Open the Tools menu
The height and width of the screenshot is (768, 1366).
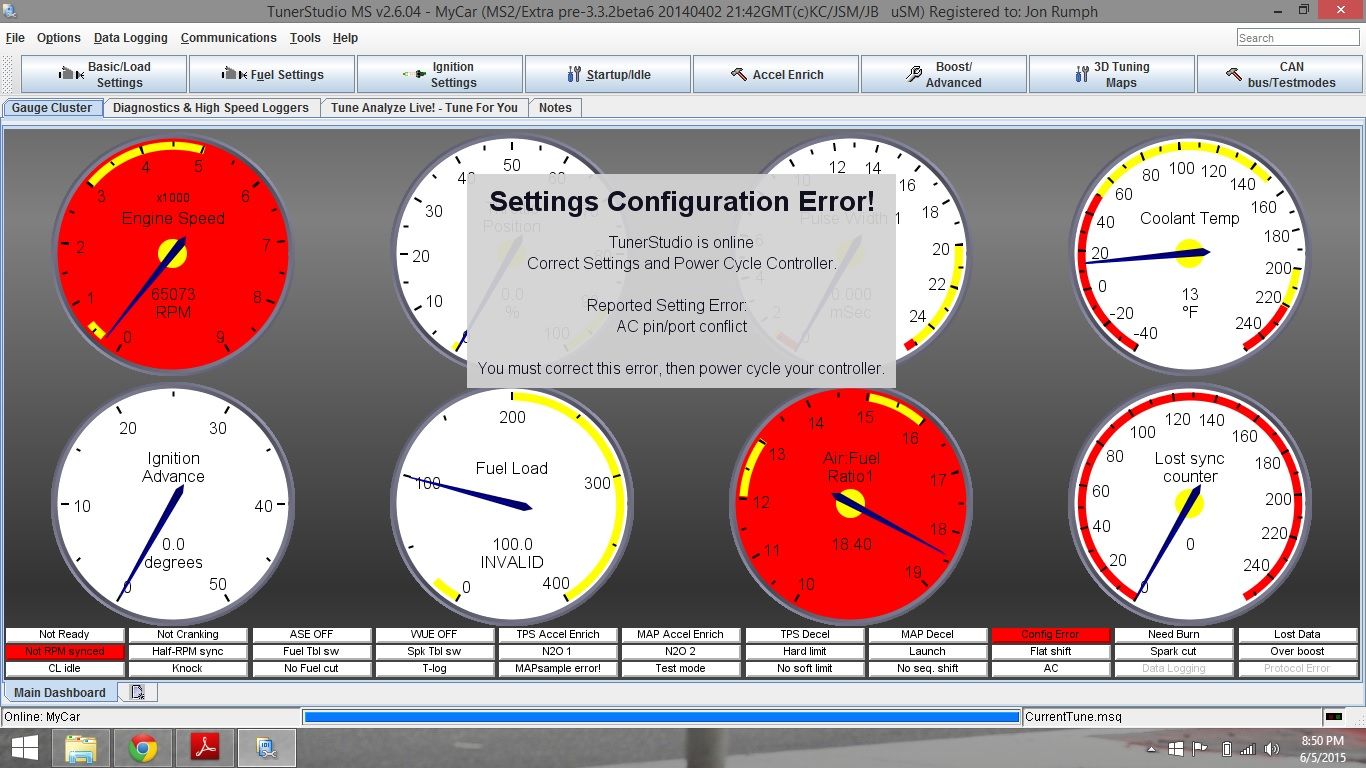[305, 38]
